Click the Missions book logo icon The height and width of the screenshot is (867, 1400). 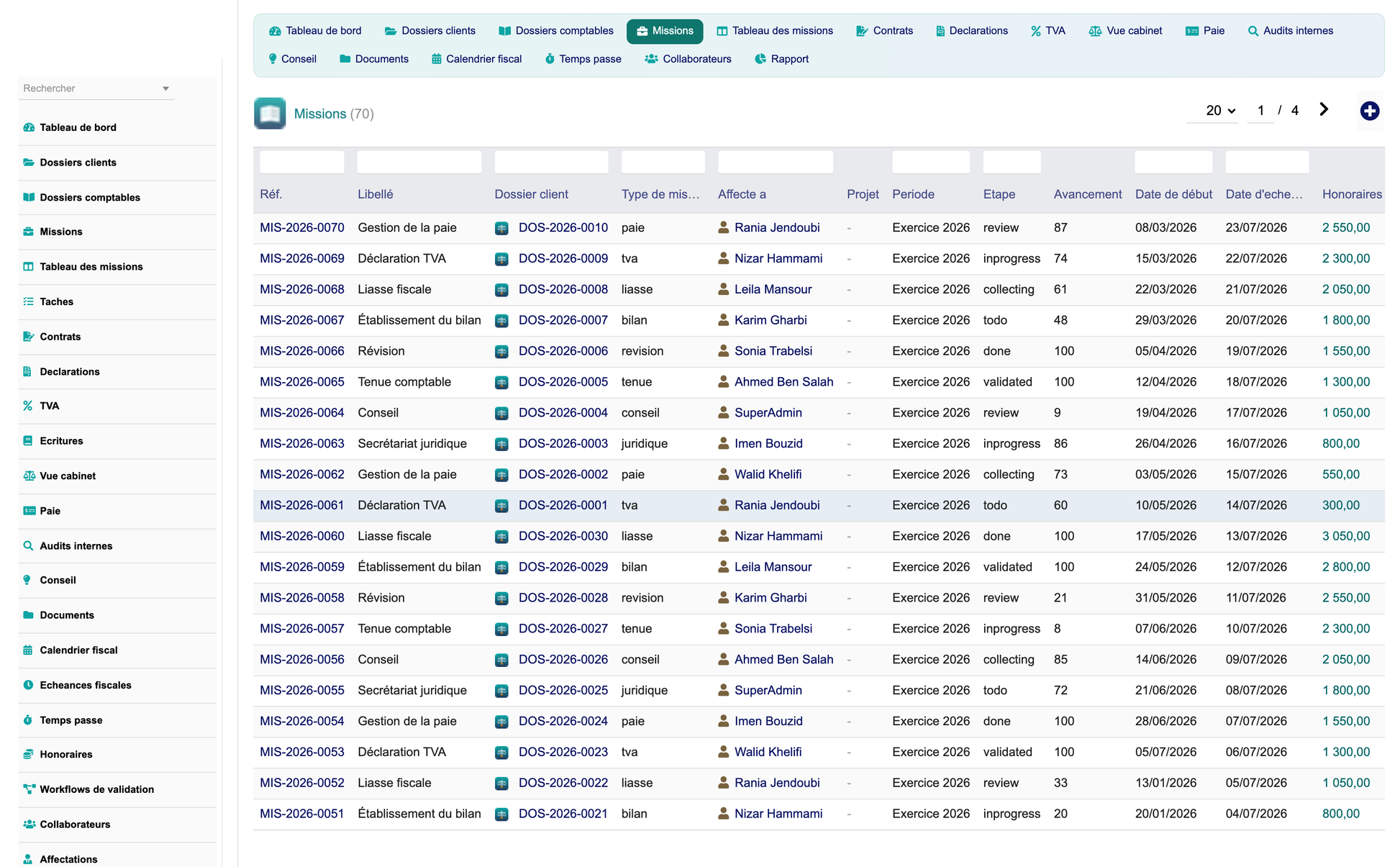(x=270, y=113)
